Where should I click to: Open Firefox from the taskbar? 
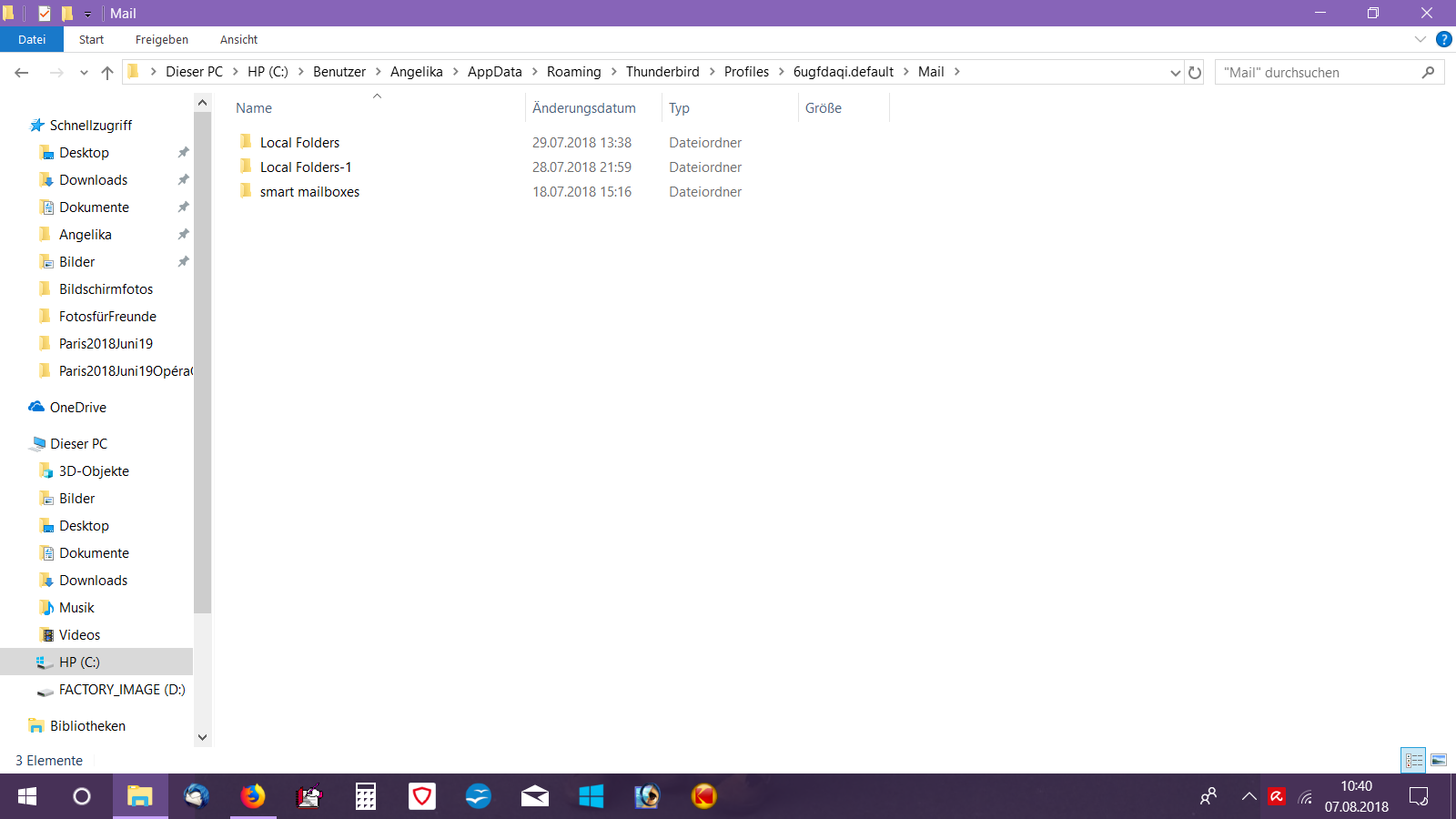253,796
